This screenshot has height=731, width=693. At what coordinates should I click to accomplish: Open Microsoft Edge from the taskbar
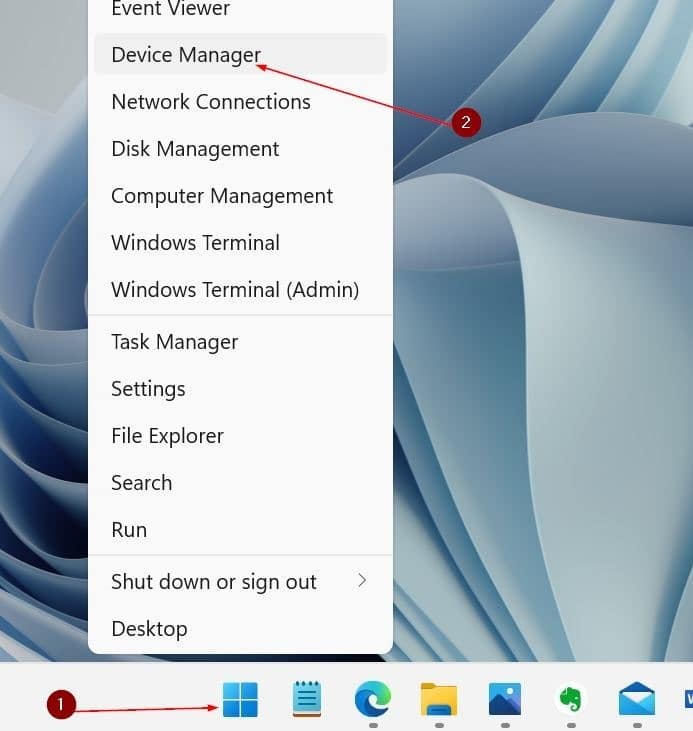pos(373,699)
